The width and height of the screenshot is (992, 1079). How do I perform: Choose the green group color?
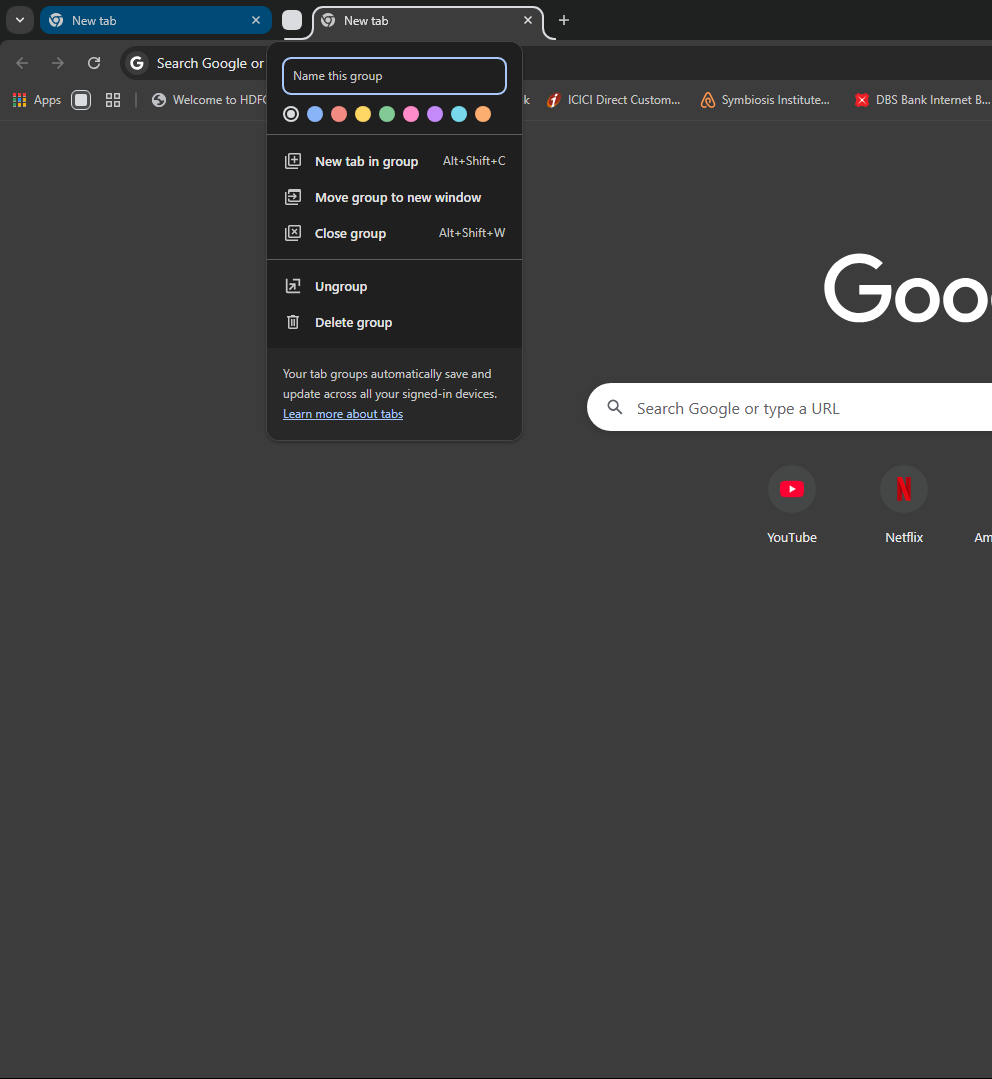point(387,114)
